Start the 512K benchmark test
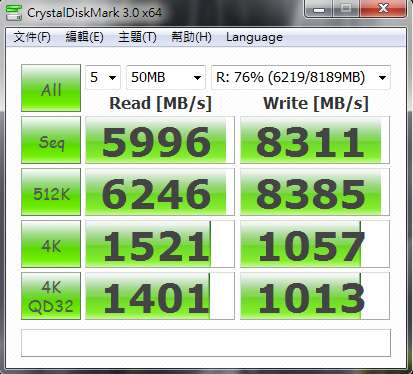 (x=51, y=192)
